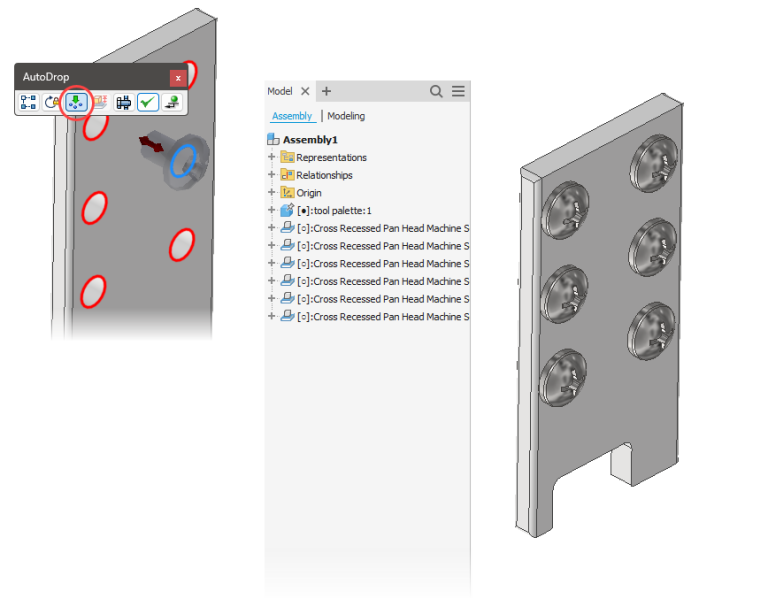This screenshot has width=768, height=599.
Task: Switch to the Assembly view tab
Action: [x=292, y=116]
